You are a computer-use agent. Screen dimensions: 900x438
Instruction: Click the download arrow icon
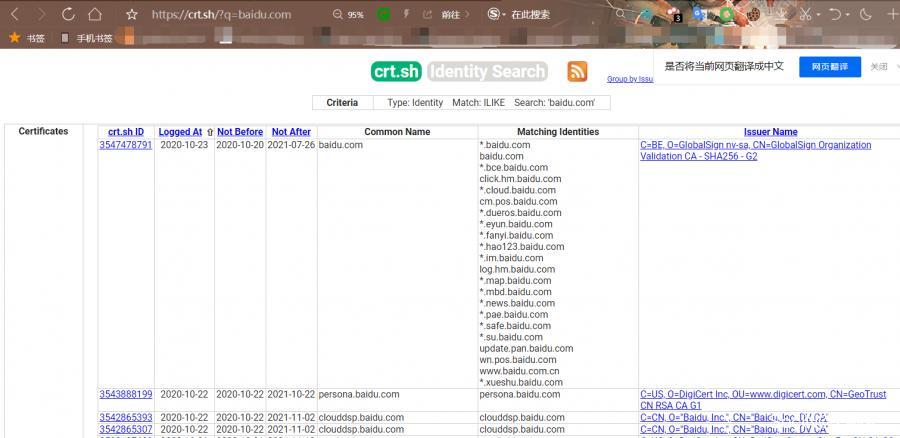point(781,15)
